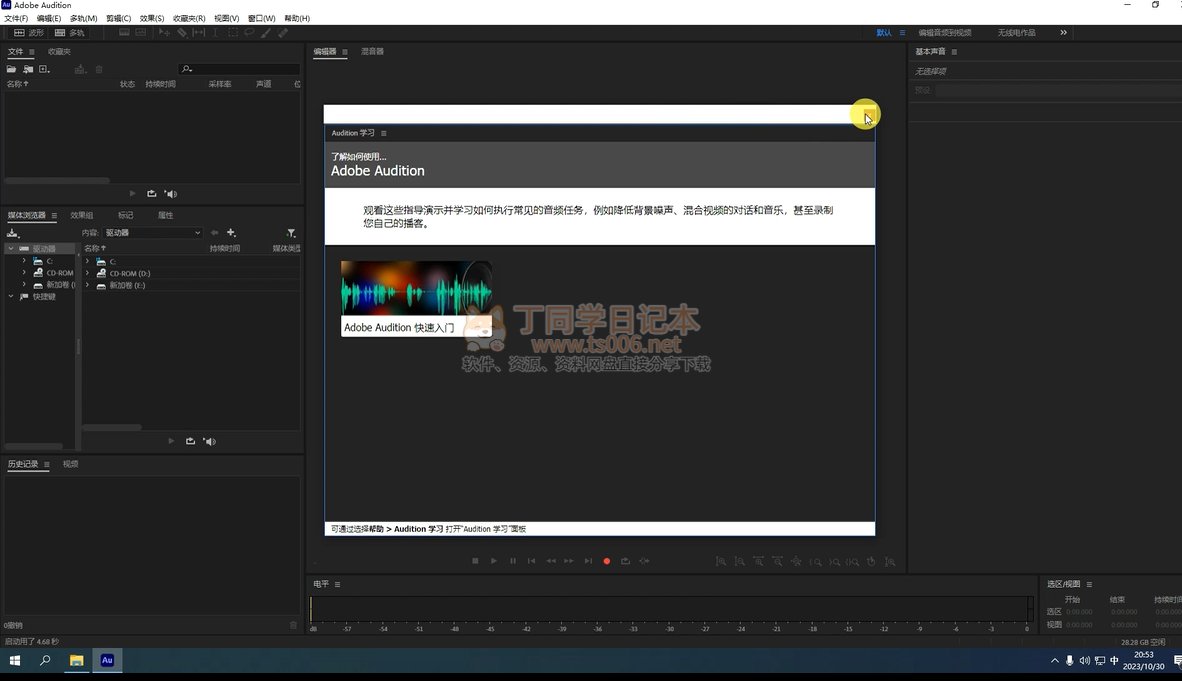Screen dimensions: 1182x681
Task: Click the Auto-play speaker icon in Files panel
Action: [170, 194]
